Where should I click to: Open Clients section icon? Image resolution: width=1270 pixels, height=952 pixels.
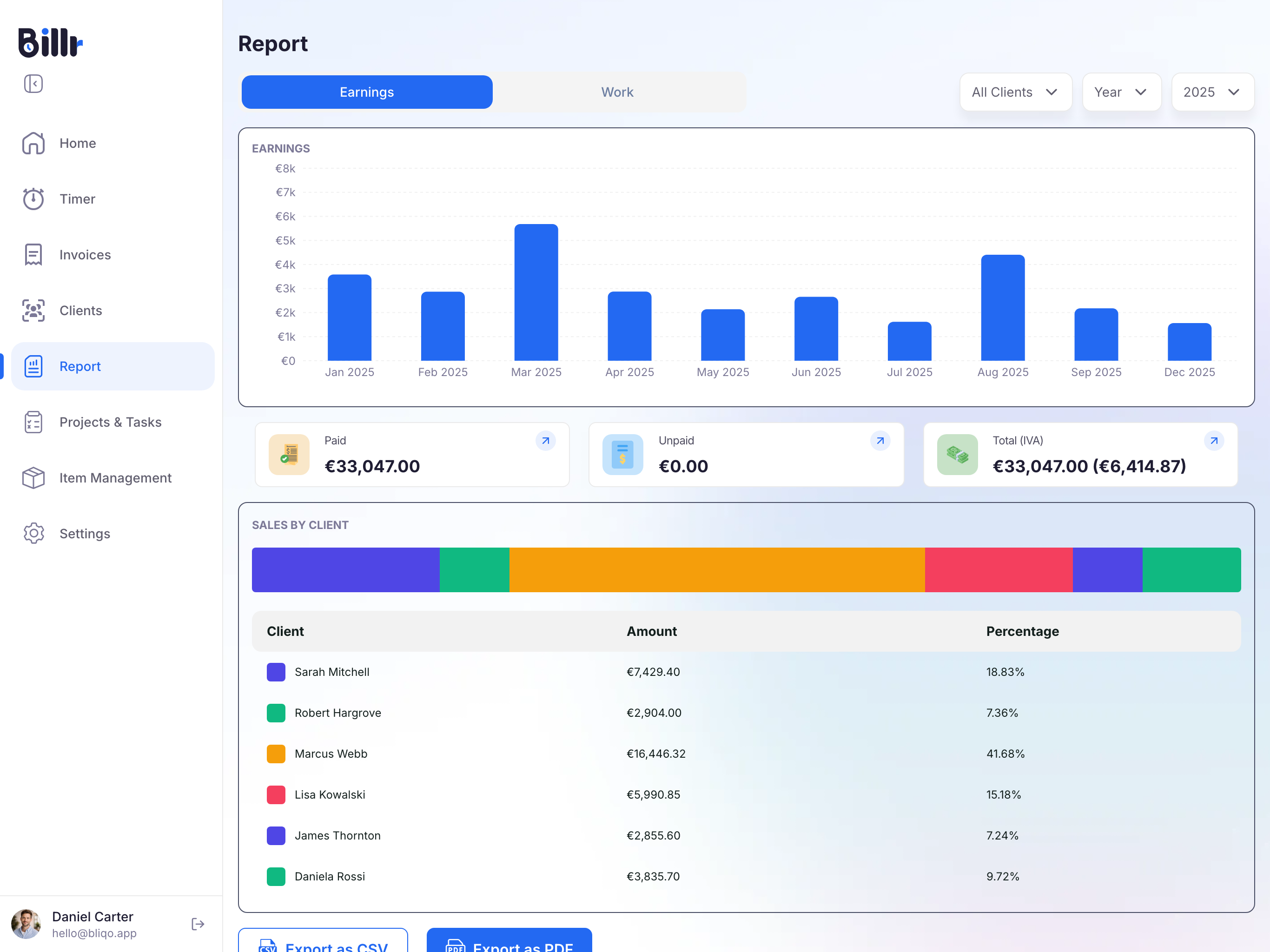pyautogui.click(x=33, y=310)
